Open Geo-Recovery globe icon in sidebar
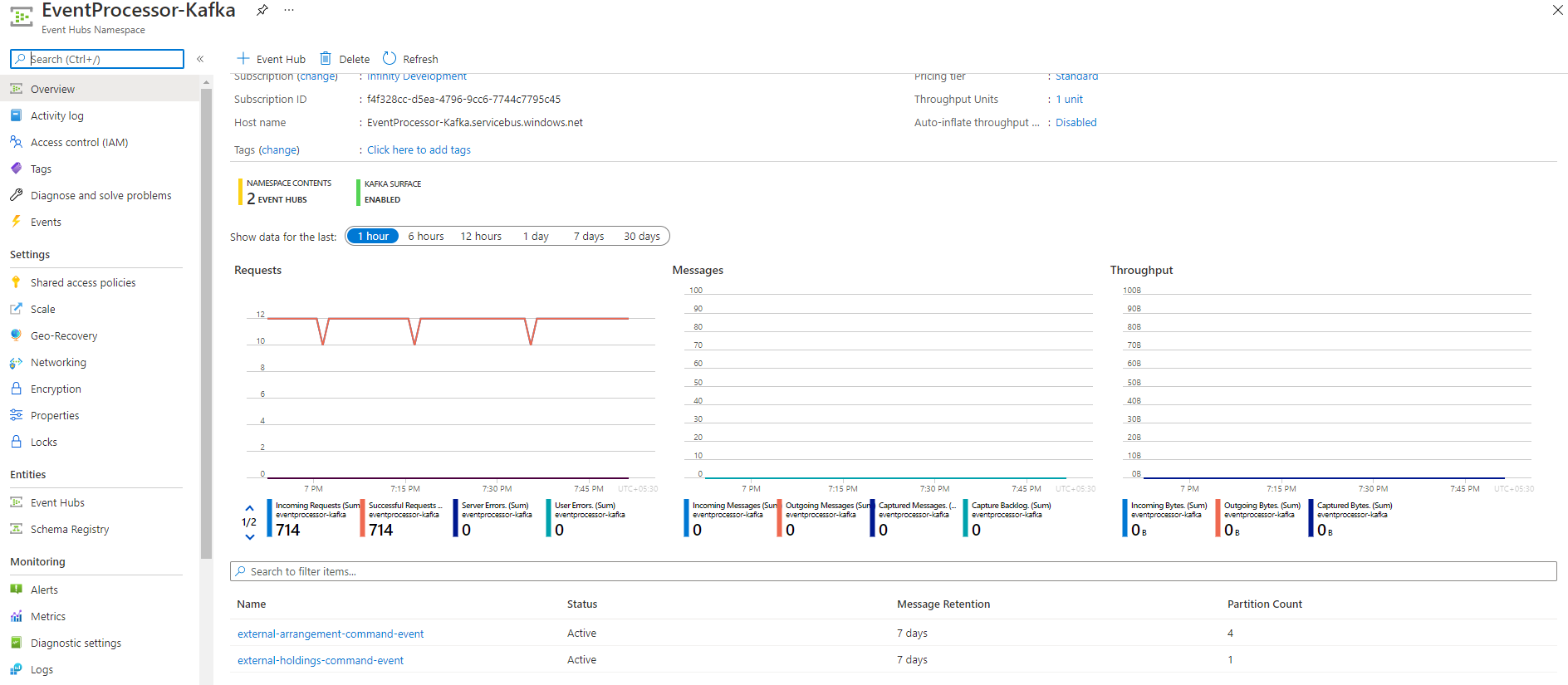The height and width of the screenshot is (685, 1568). (x=16, y=335)
